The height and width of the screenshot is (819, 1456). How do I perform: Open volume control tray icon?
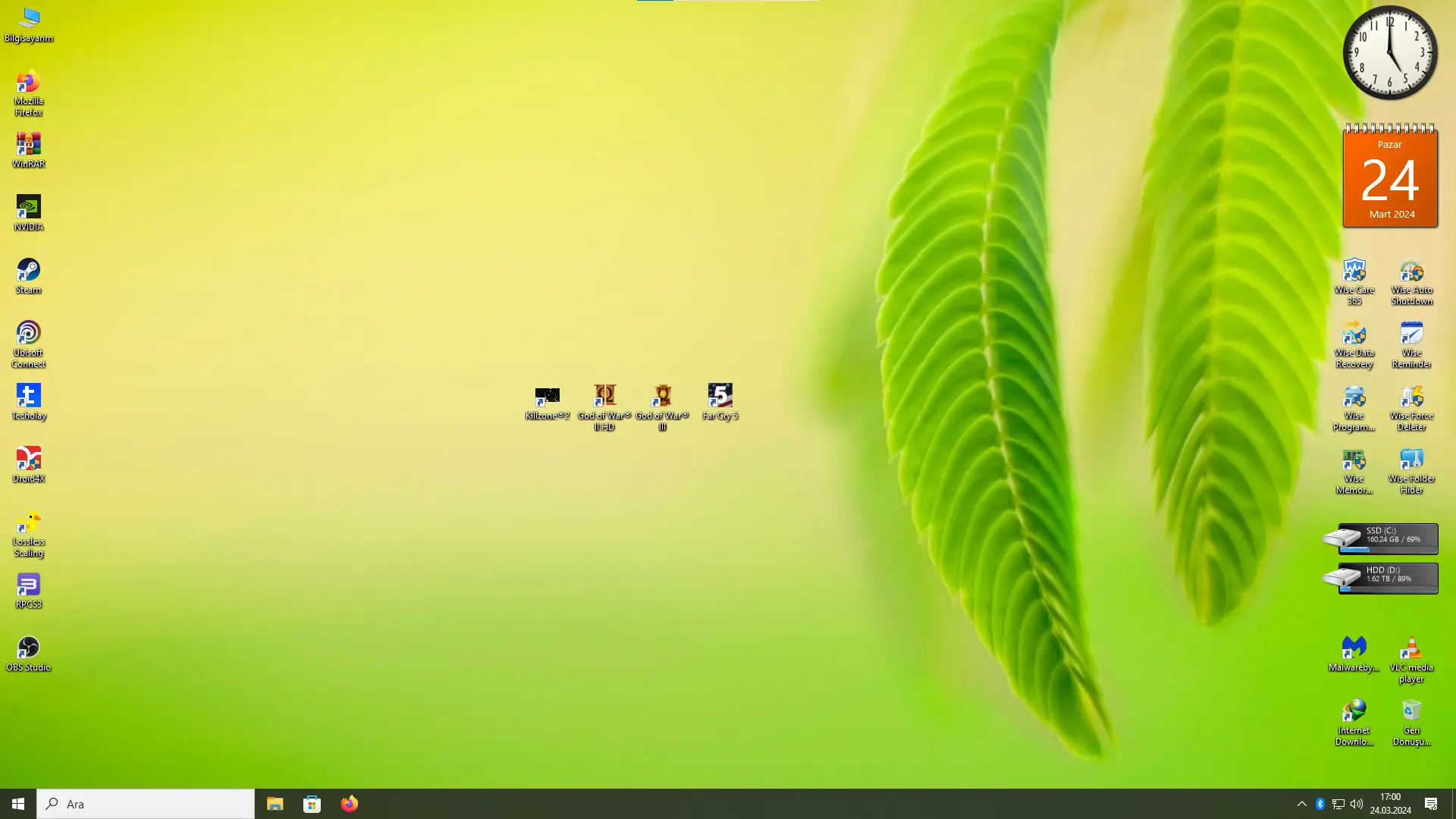tap(1357, 804)
